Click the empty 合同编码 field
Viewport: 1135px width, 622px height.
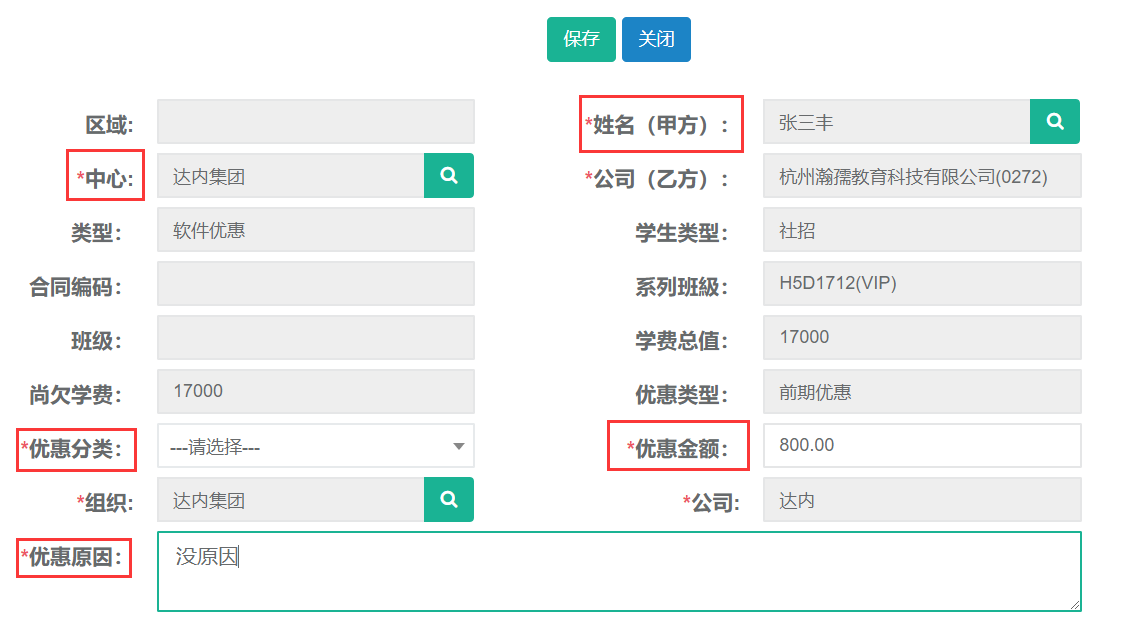click(x=315, y=284)
